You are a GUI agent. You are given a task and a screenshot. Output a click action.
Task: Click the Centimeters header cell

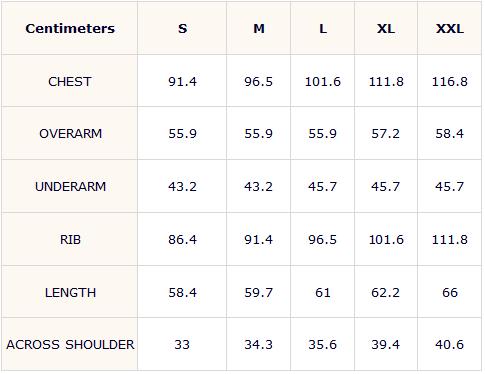[70, 28]
